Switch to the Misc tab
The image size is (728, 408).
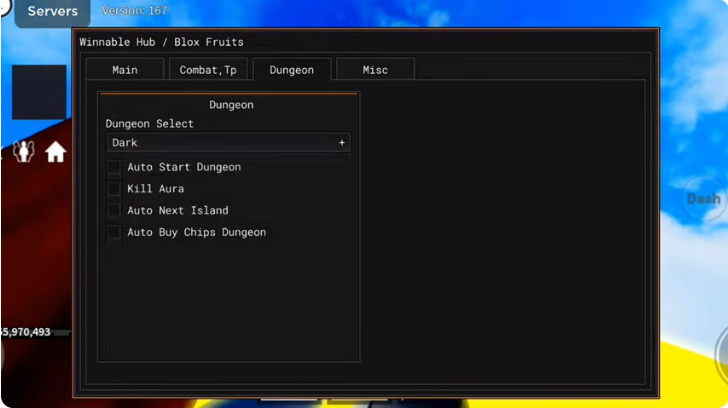375,70
